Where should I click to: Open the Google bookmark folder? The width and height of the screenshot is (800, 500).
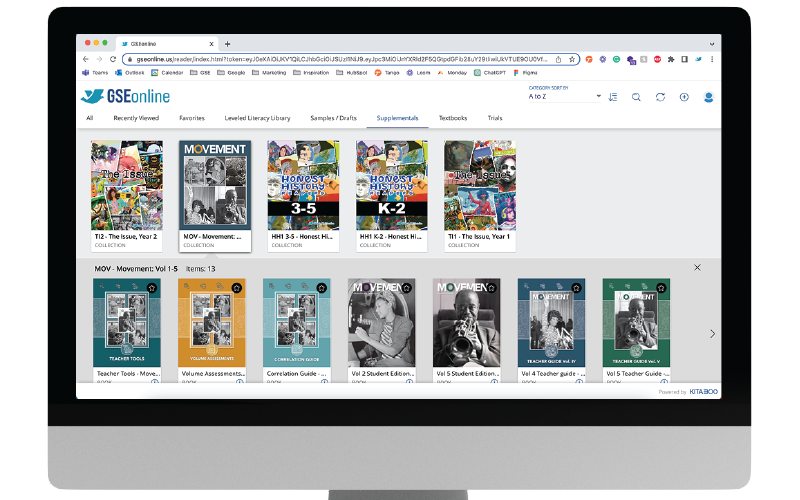point(231,73)
